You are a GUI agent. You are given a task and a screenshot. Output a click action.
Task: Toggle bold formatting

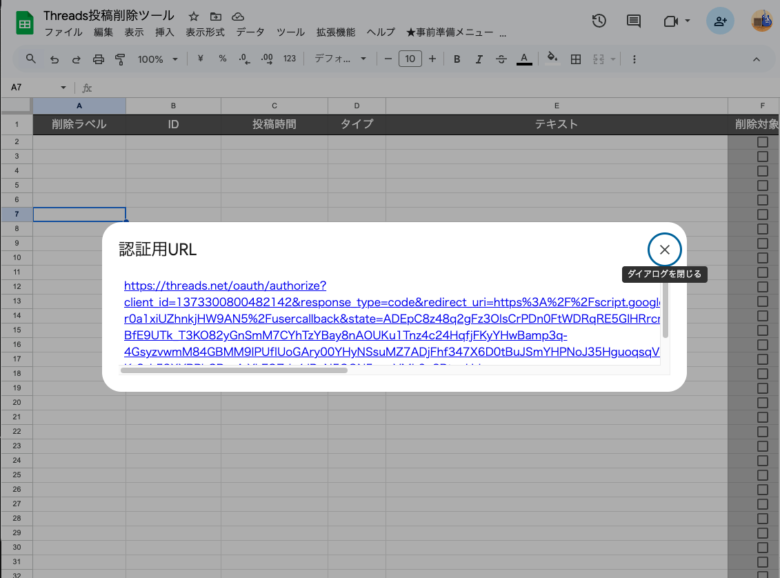[457, 59]
